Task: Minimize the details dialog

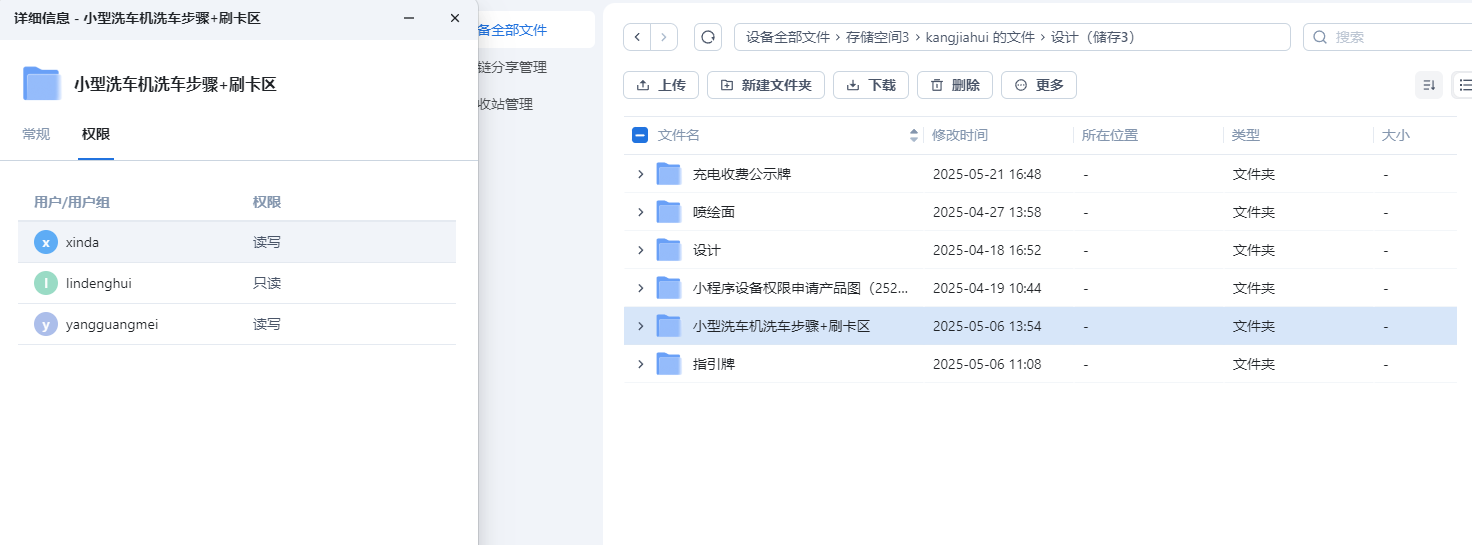Action: click(409, 18)
